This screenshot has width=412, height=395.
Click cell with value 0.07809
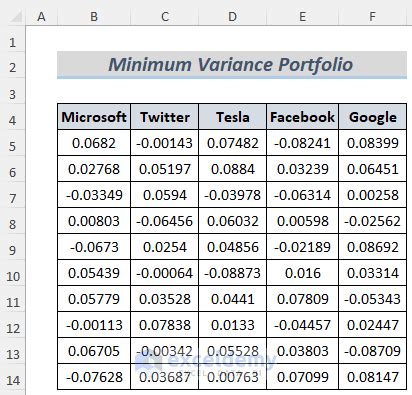[303, 299]
